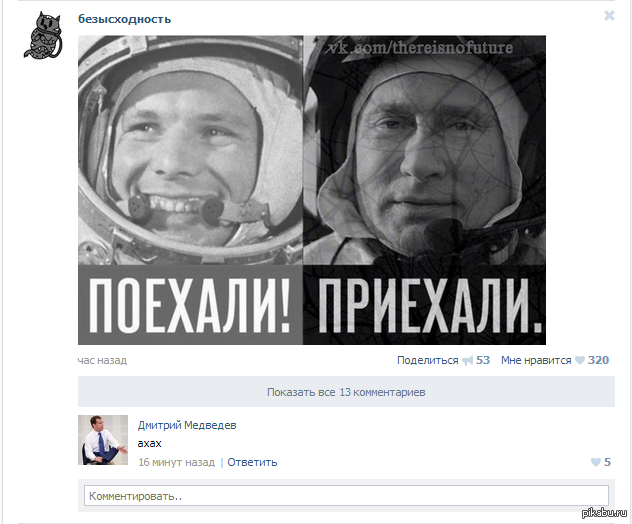Click the pikabu.ru watermark
The image size is (632, 524).
[605, 513]
